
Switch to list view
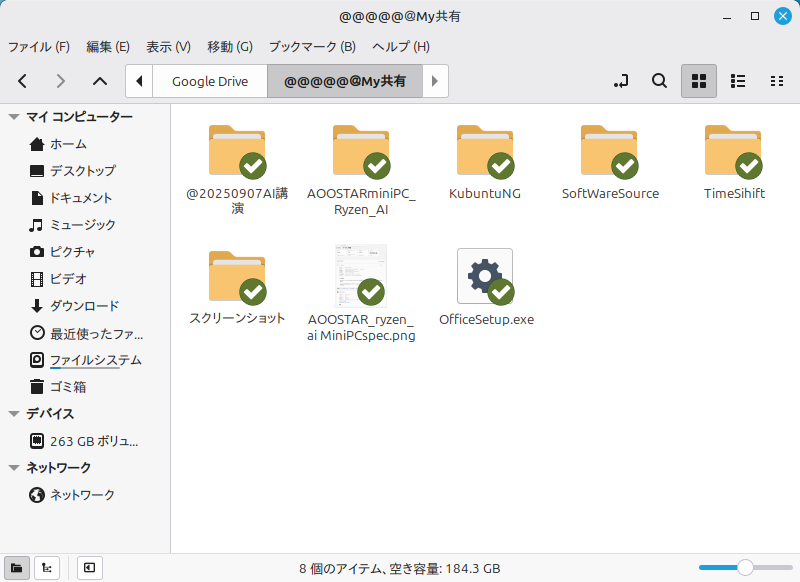pos(738,81)
